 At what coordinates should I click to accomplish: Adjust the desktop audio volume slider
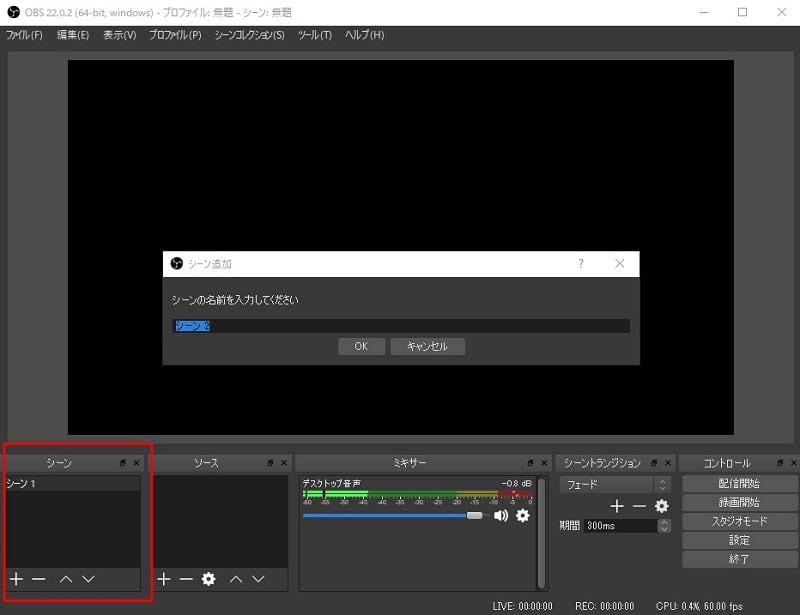click(x=474, y=516)
